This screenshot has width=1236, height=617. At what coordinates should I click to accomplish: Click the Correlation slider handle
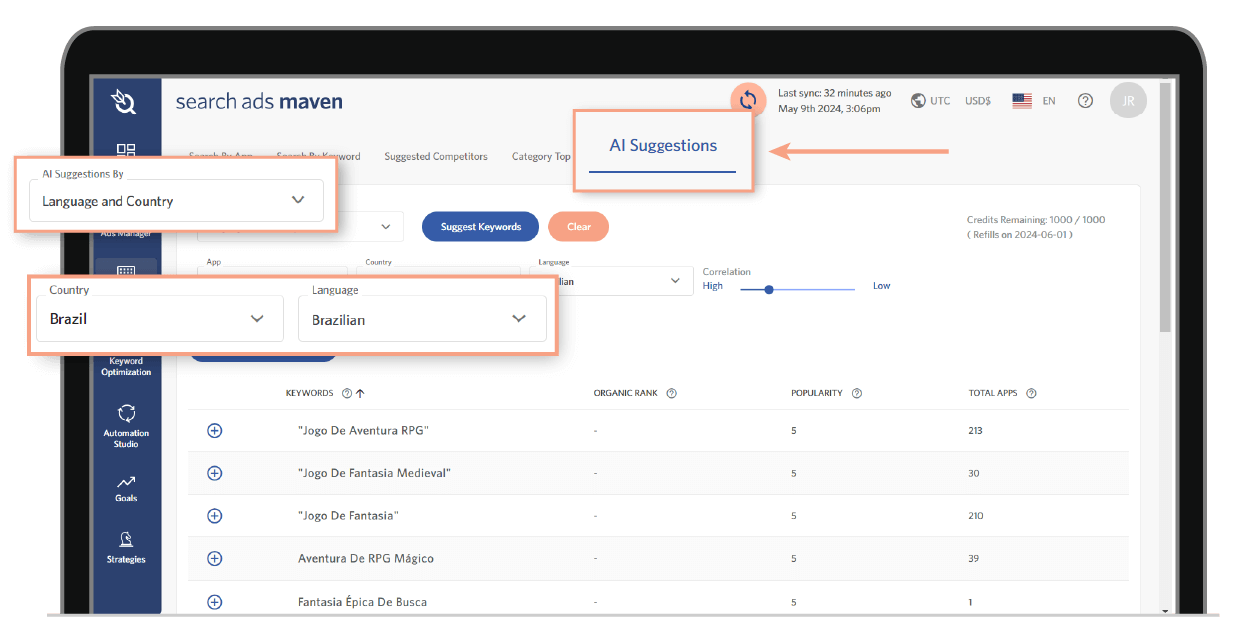point(768,290)
